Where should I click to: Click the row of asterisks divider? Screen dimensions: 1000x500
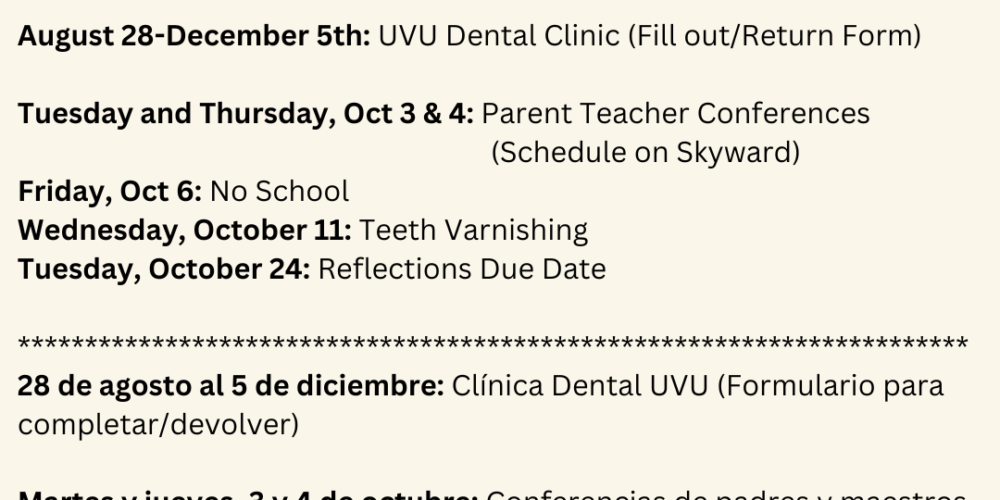pos(493,344)
